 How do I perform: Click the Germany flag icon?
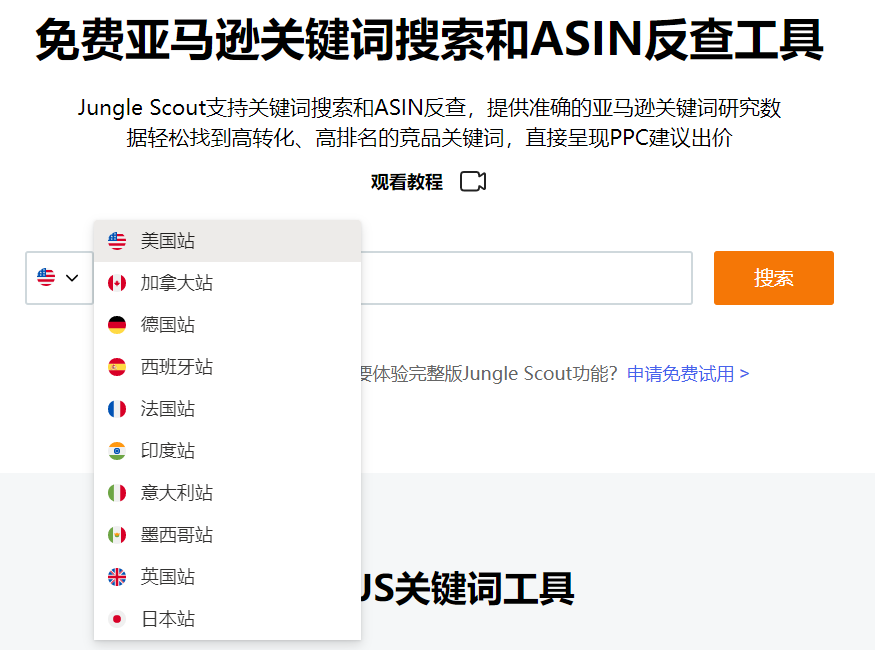pyautogui.click(x=117, y=325)
